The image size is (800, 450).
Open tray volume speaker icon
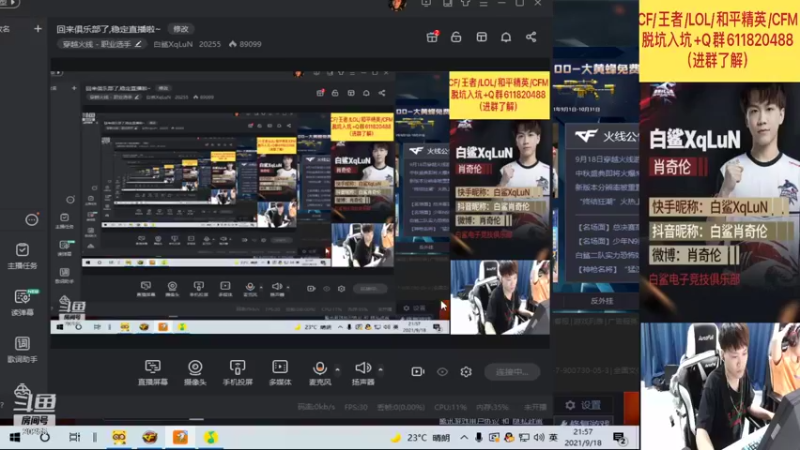539,437
